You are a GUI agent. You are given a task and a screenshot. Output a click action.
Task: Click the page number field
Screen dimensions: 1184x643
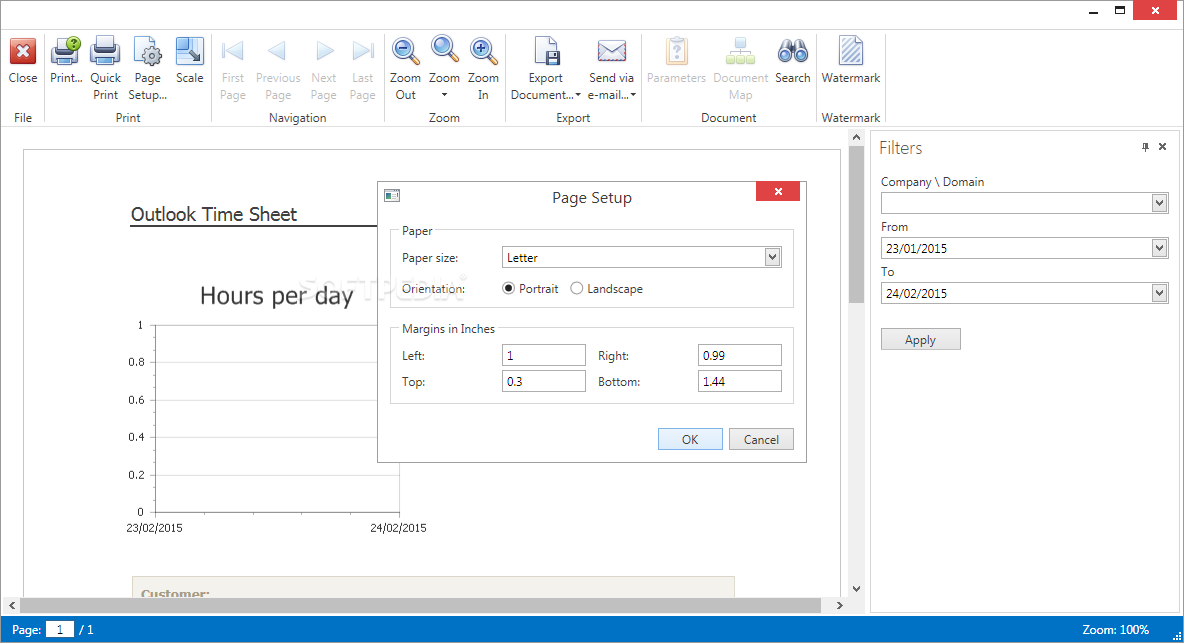[x=60, y=629]
